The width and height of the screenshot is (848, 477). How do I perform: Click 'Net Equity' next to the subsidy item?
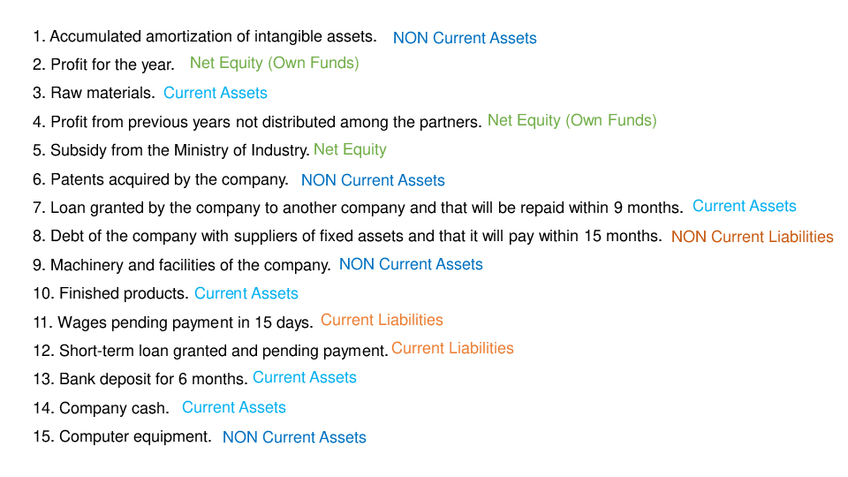[x=349, y=150]
